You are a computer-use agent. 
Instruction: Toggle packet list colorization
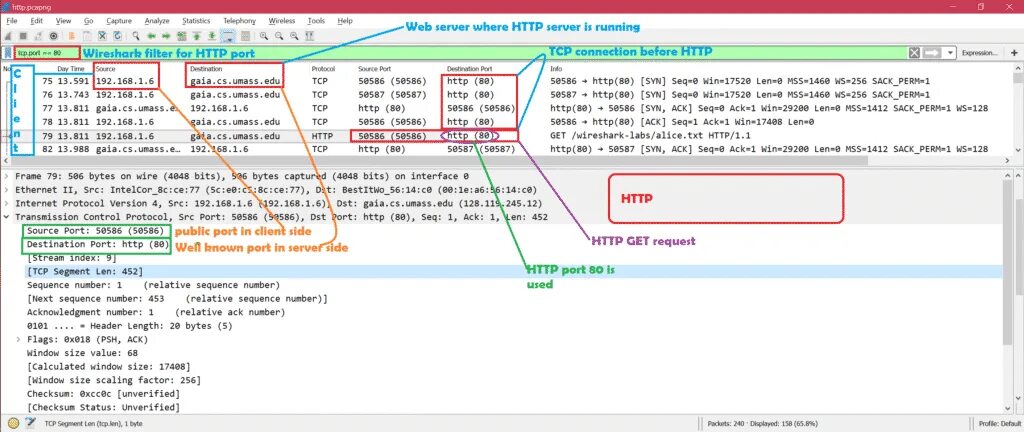[246, 36]
